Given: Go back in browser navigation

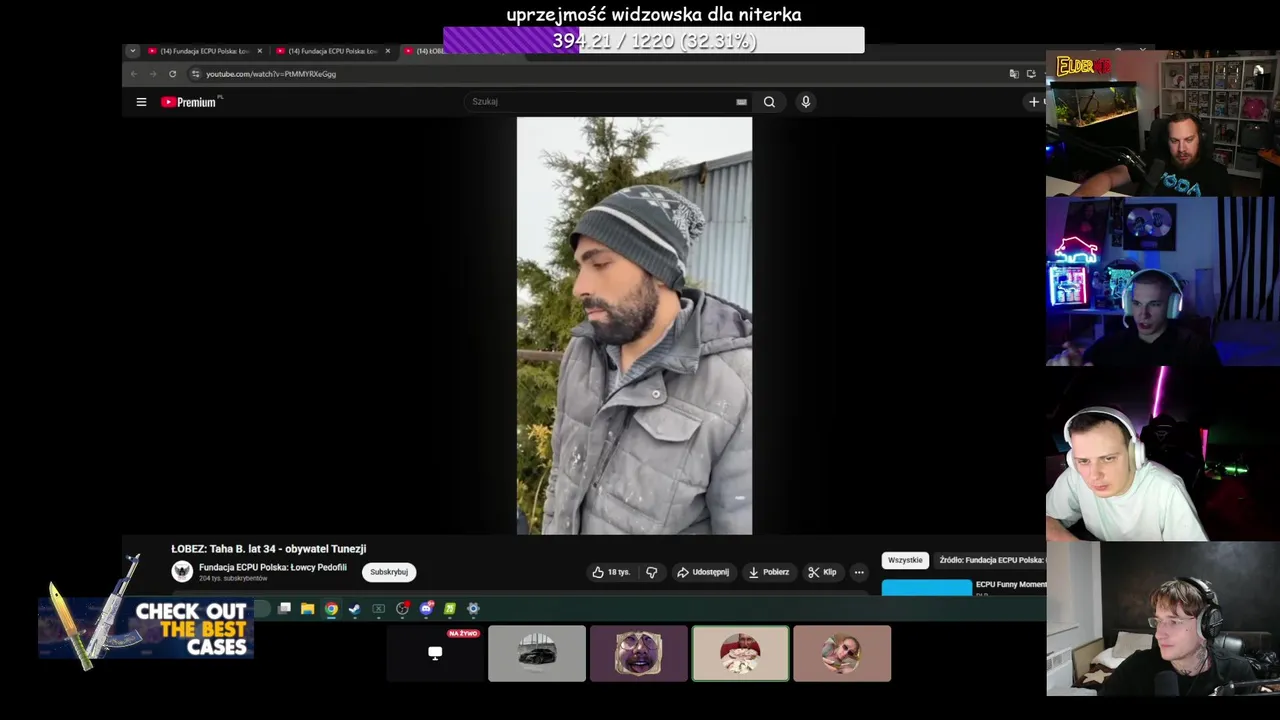Looking at the screenshot, I should click(134, 74).
